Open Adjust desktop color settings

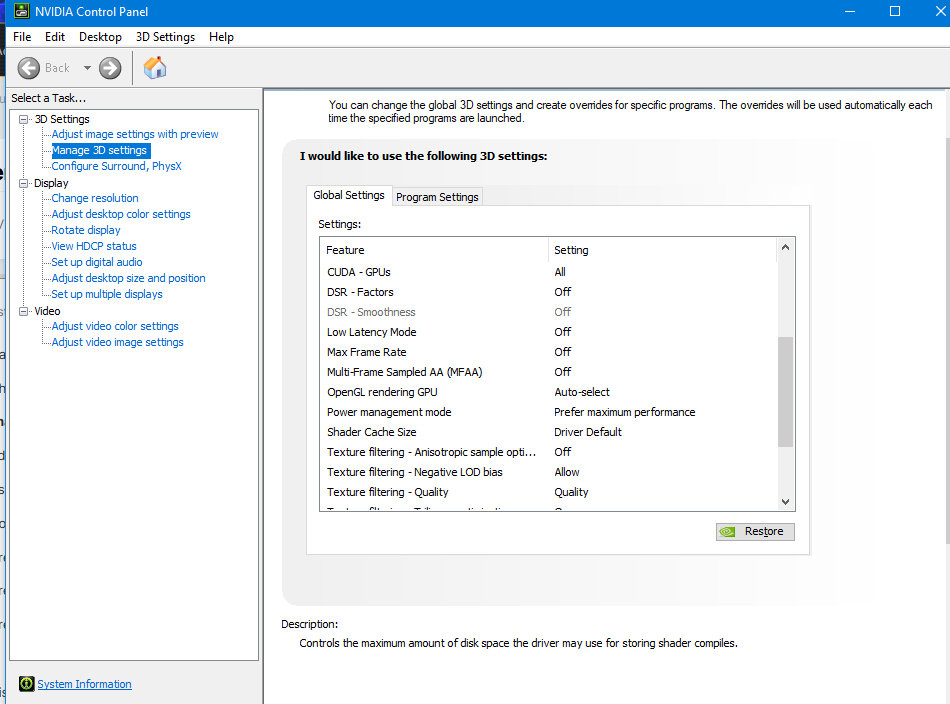click(x=121, y=214)
